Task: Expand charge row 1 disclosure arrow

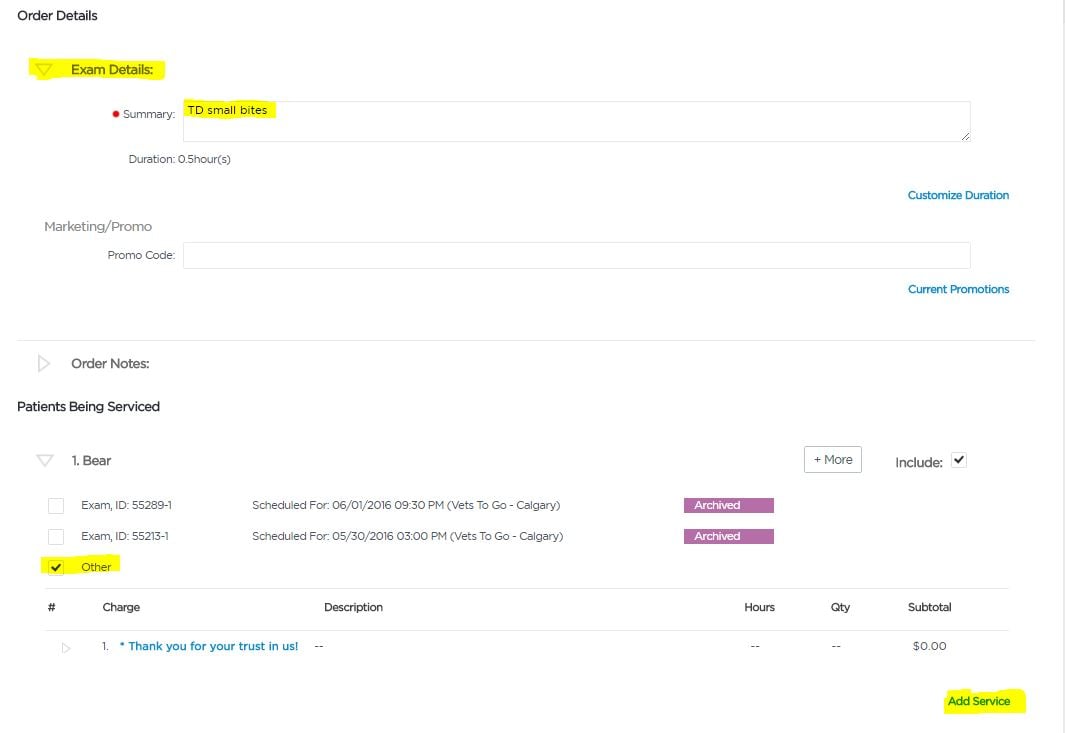Action: (66, 648)
